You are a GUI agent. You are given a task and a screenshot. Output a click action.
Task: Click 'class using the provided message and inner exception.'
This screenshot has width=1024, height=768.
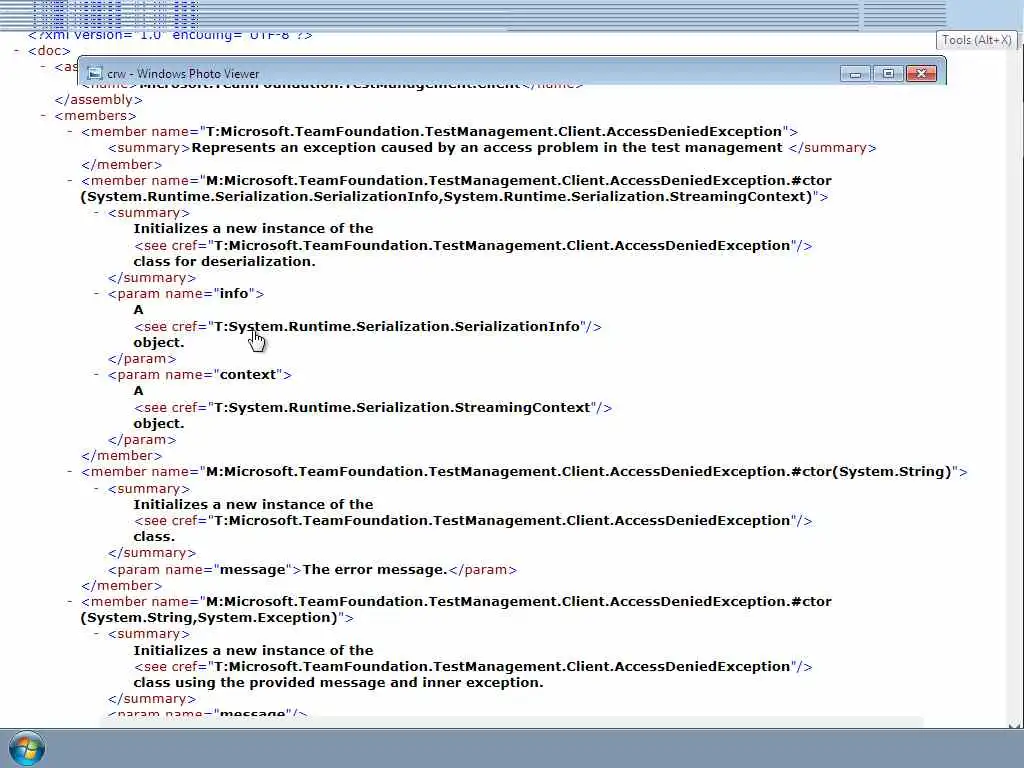(x=338, y=682)
